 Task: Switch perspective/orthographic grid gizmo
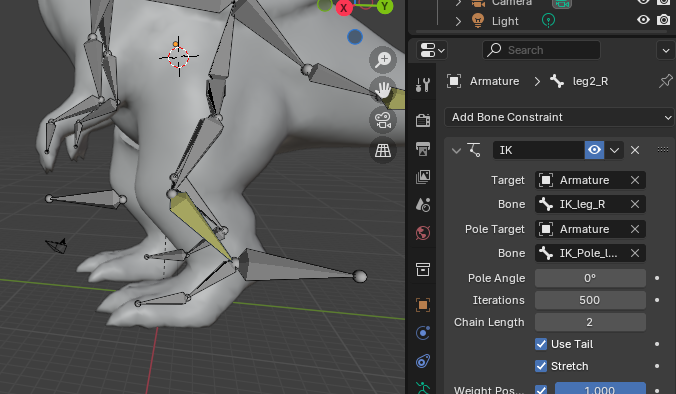coord(383,150)
